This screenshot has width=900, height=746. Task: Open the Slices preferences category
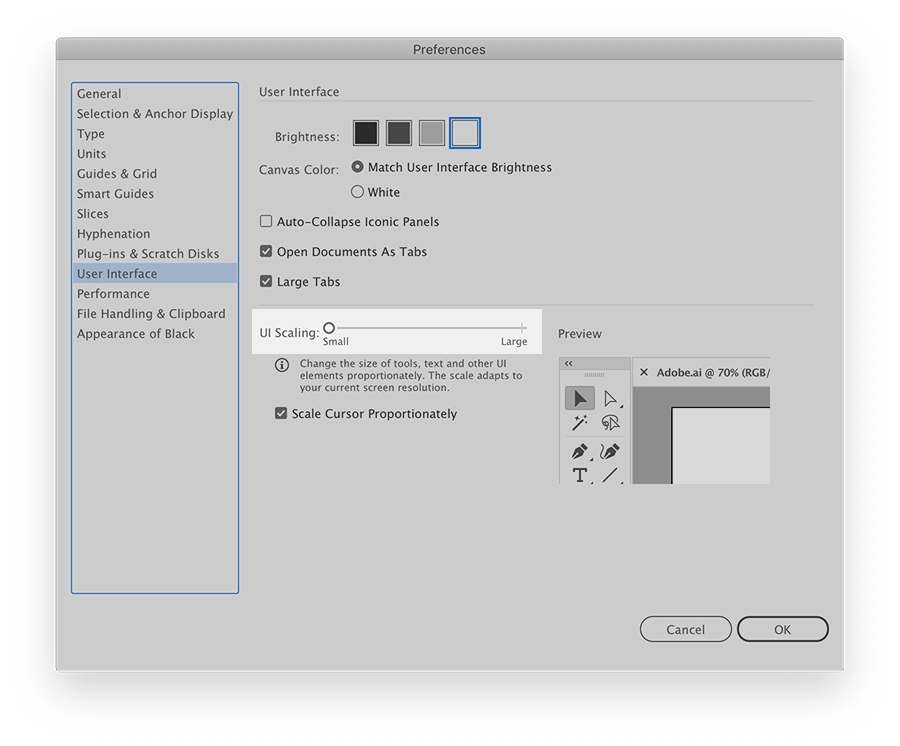pyautogui.click(x=155, y=213)
